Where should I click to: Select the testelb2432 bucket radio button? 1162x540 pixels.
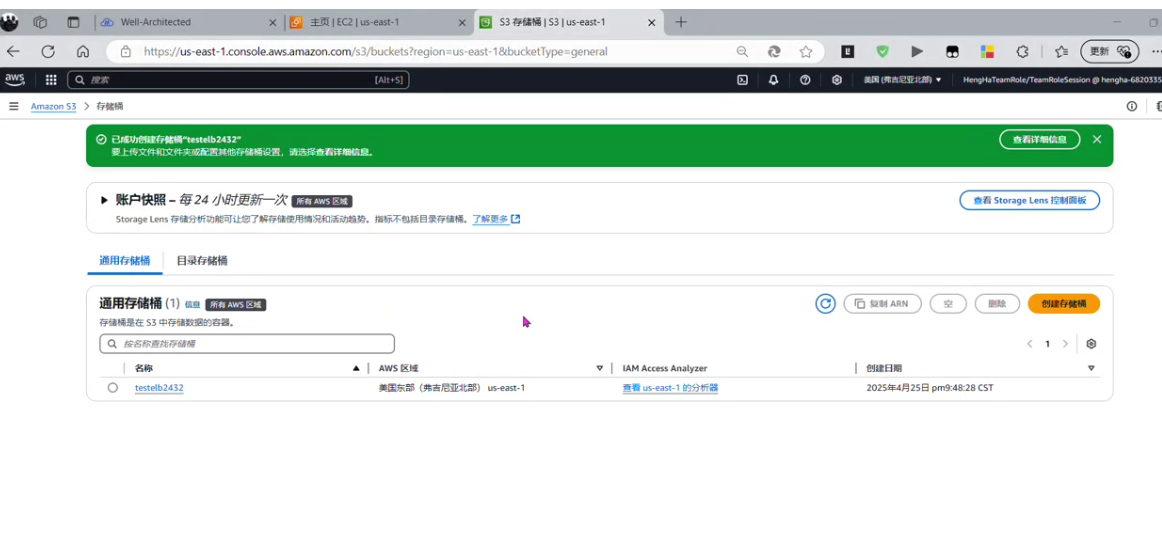point(113,387)
